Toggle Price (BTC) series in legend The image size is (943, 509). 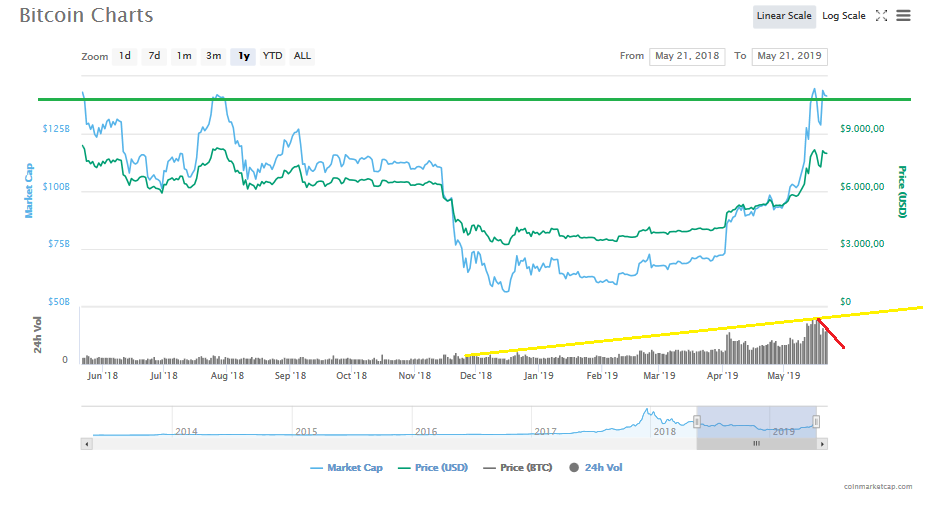point(518,467)
